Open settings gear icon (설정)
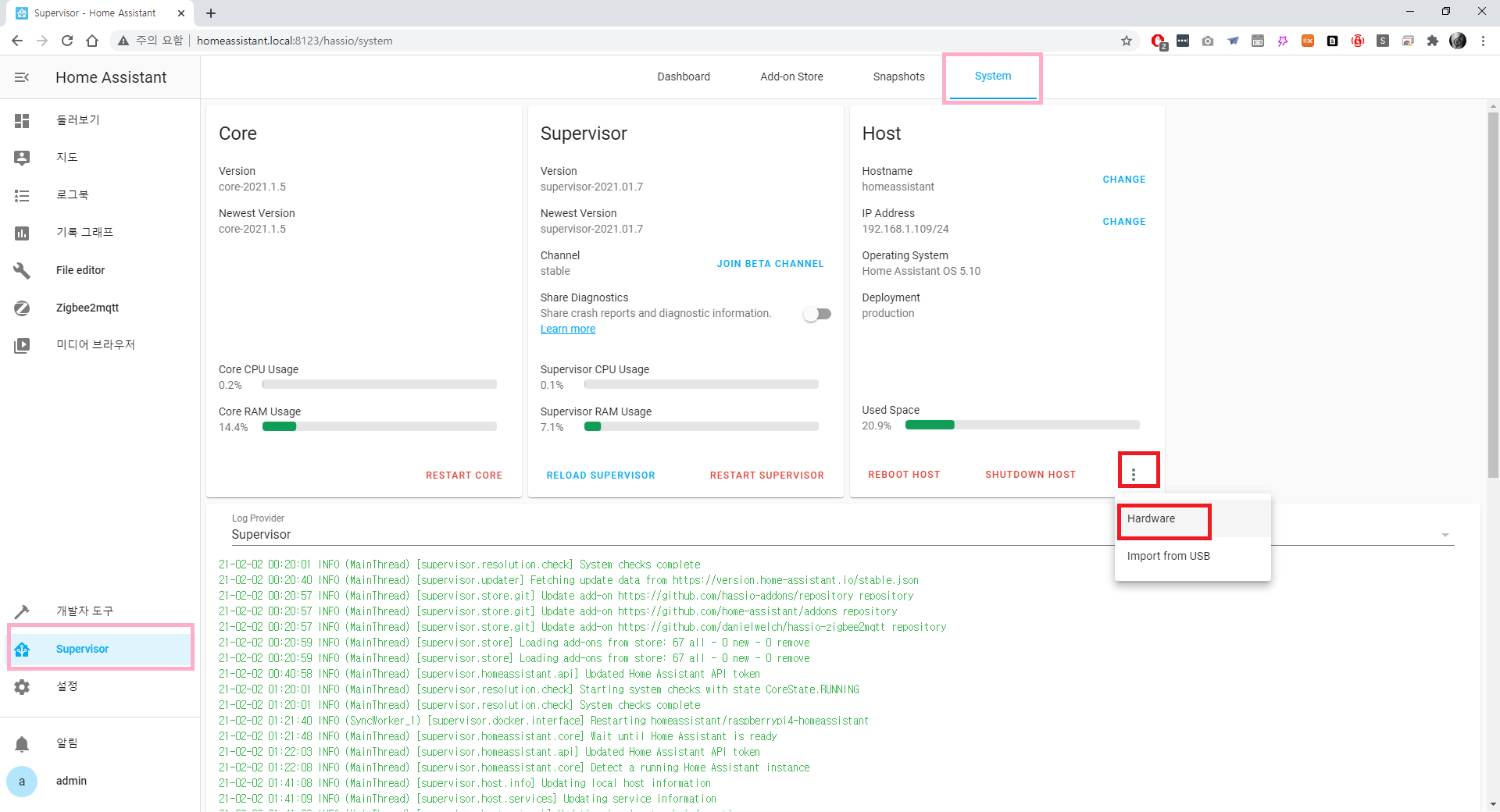 point(22,686)
